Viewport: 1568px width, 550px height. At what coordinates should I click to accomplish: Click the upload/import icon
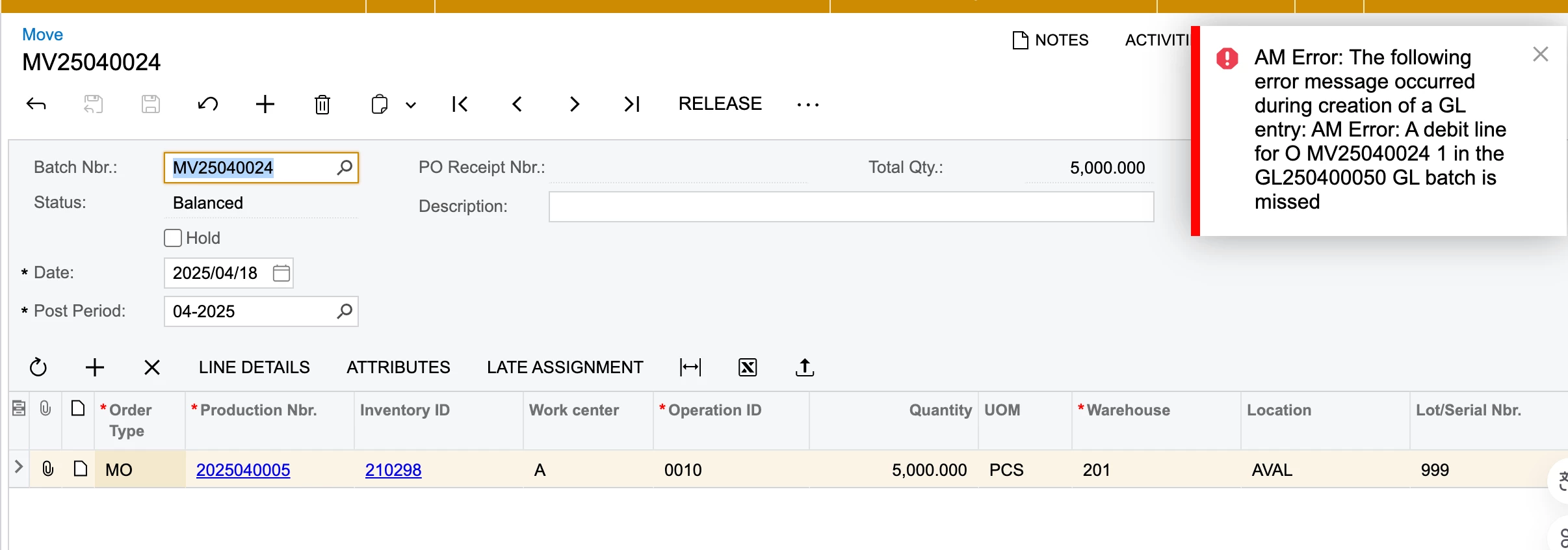coord(805,367)
